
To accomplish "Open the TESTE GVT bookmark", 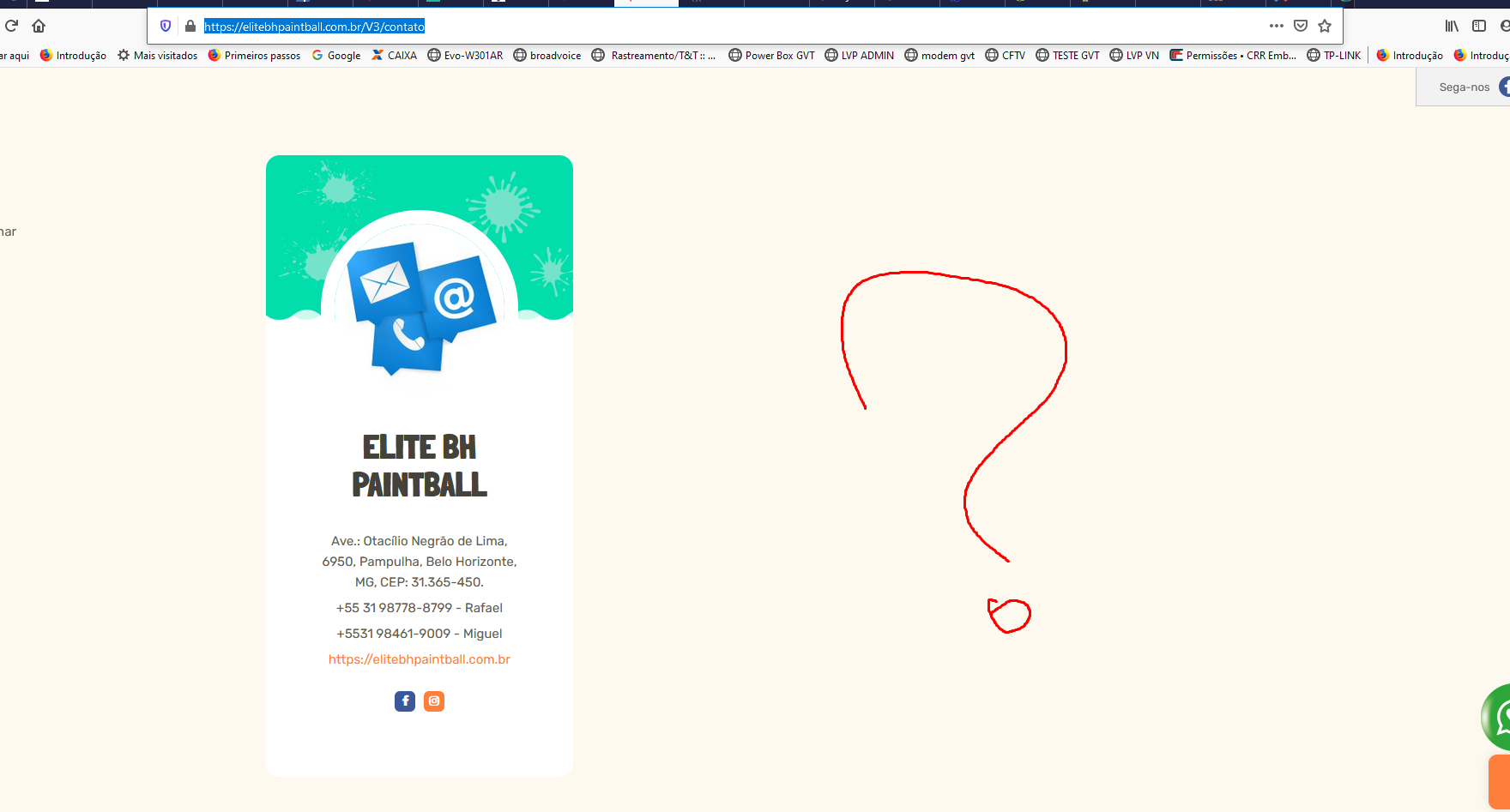I will point(1067,55).
